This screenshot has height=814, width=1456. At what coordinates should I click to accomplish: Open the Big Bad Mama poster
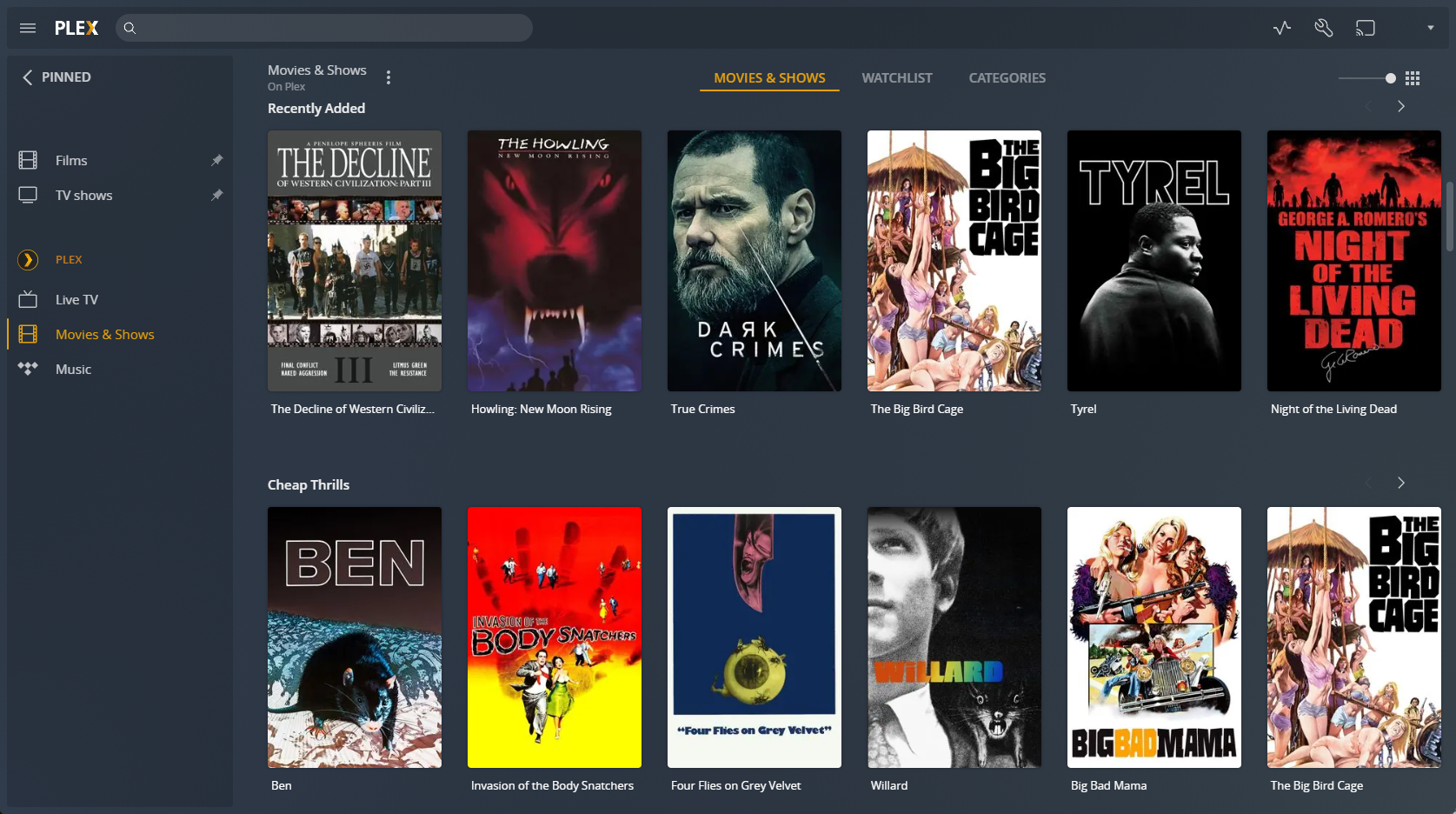pyautogui.click(x=1154, y=637)
